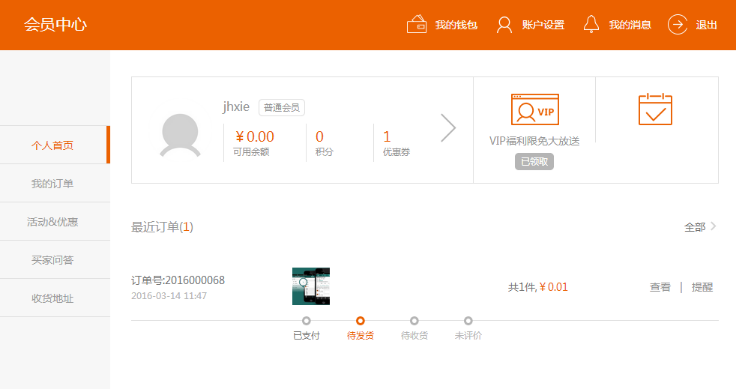Click the 未评价 progress step marker
The image size is (736, 389).
468,320
